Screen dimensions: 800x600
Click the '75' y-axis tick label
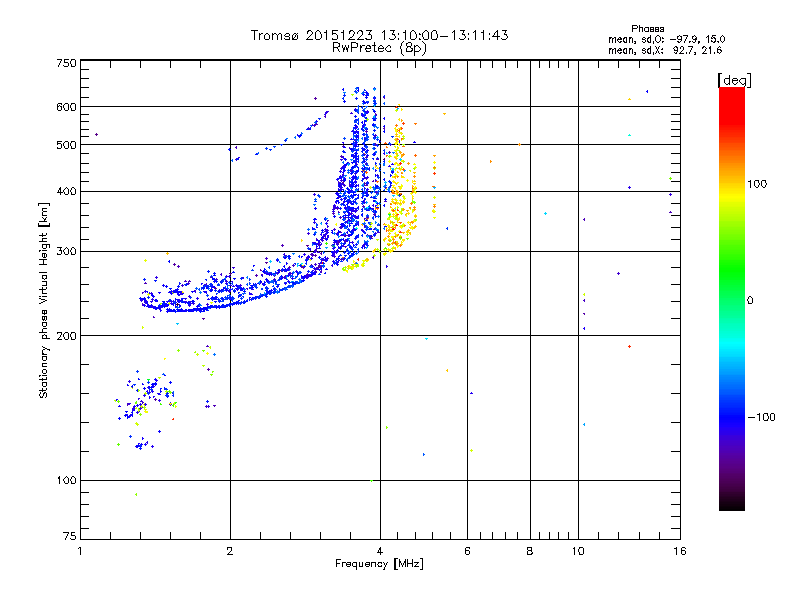point(70,536)
